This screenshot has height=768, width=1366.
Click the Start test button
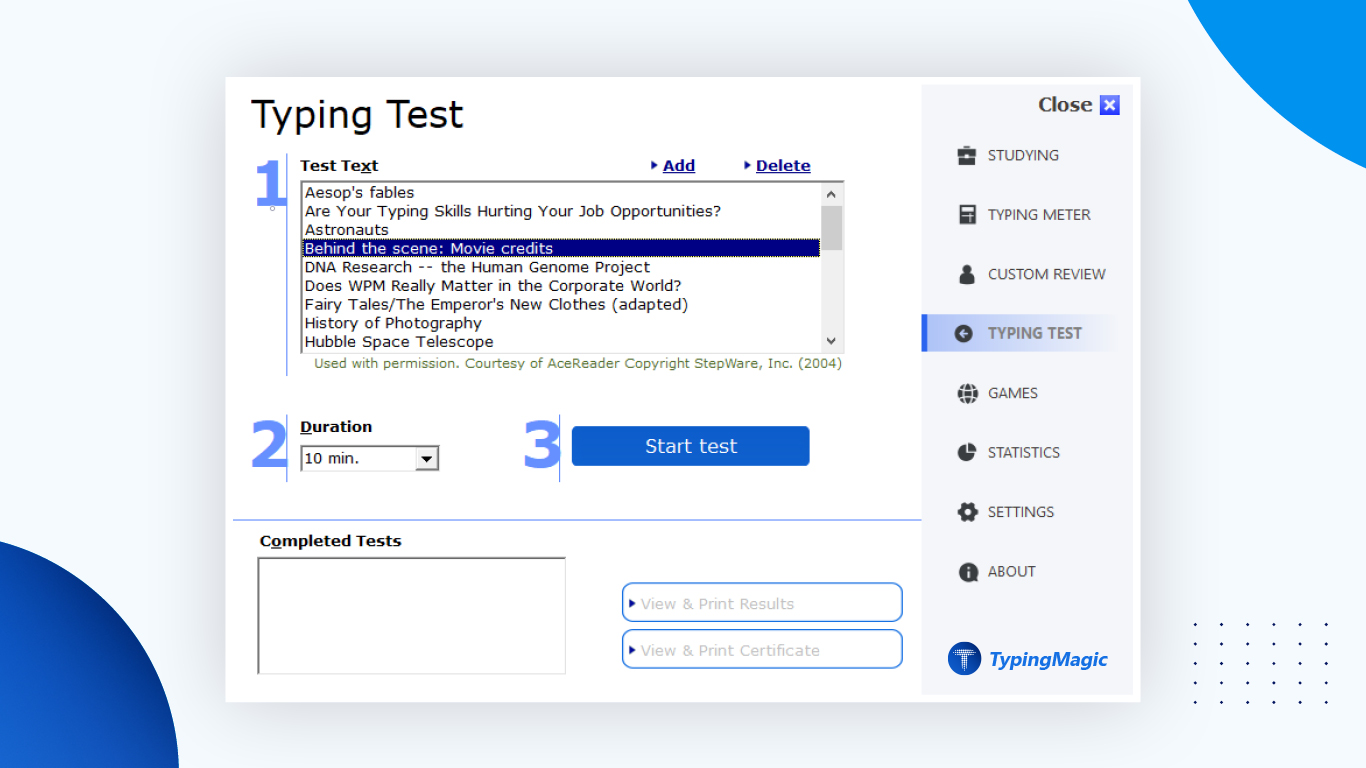690,445
